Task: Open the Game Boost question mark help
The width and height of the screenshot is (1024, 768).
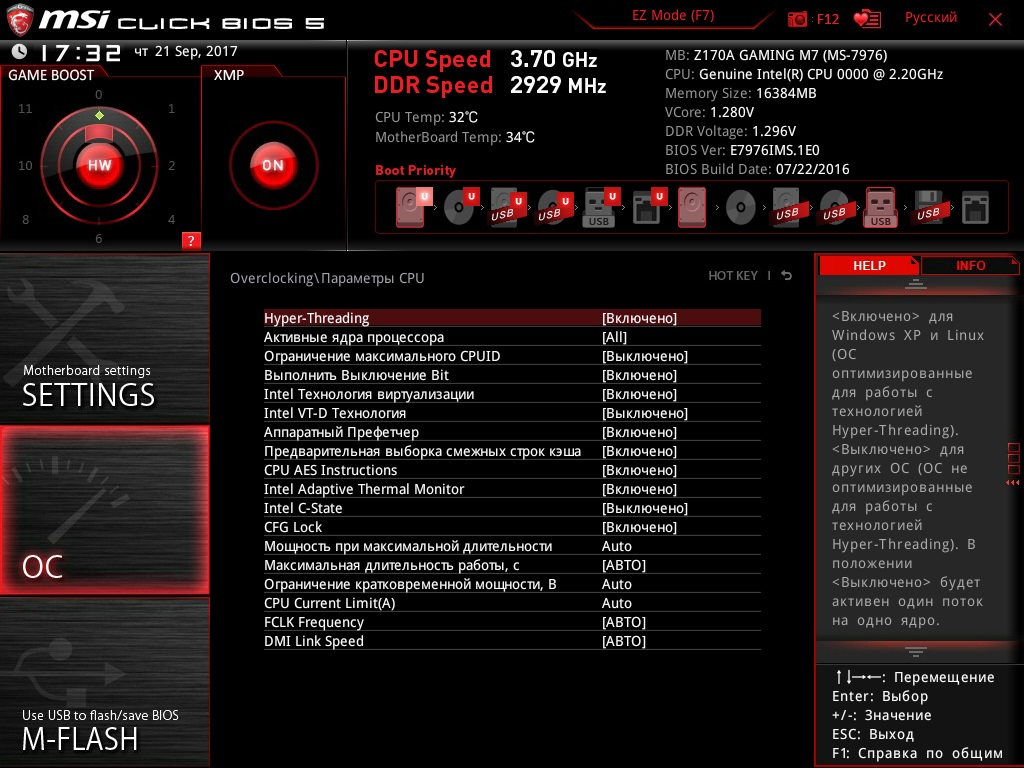Action: pos(191,240)
